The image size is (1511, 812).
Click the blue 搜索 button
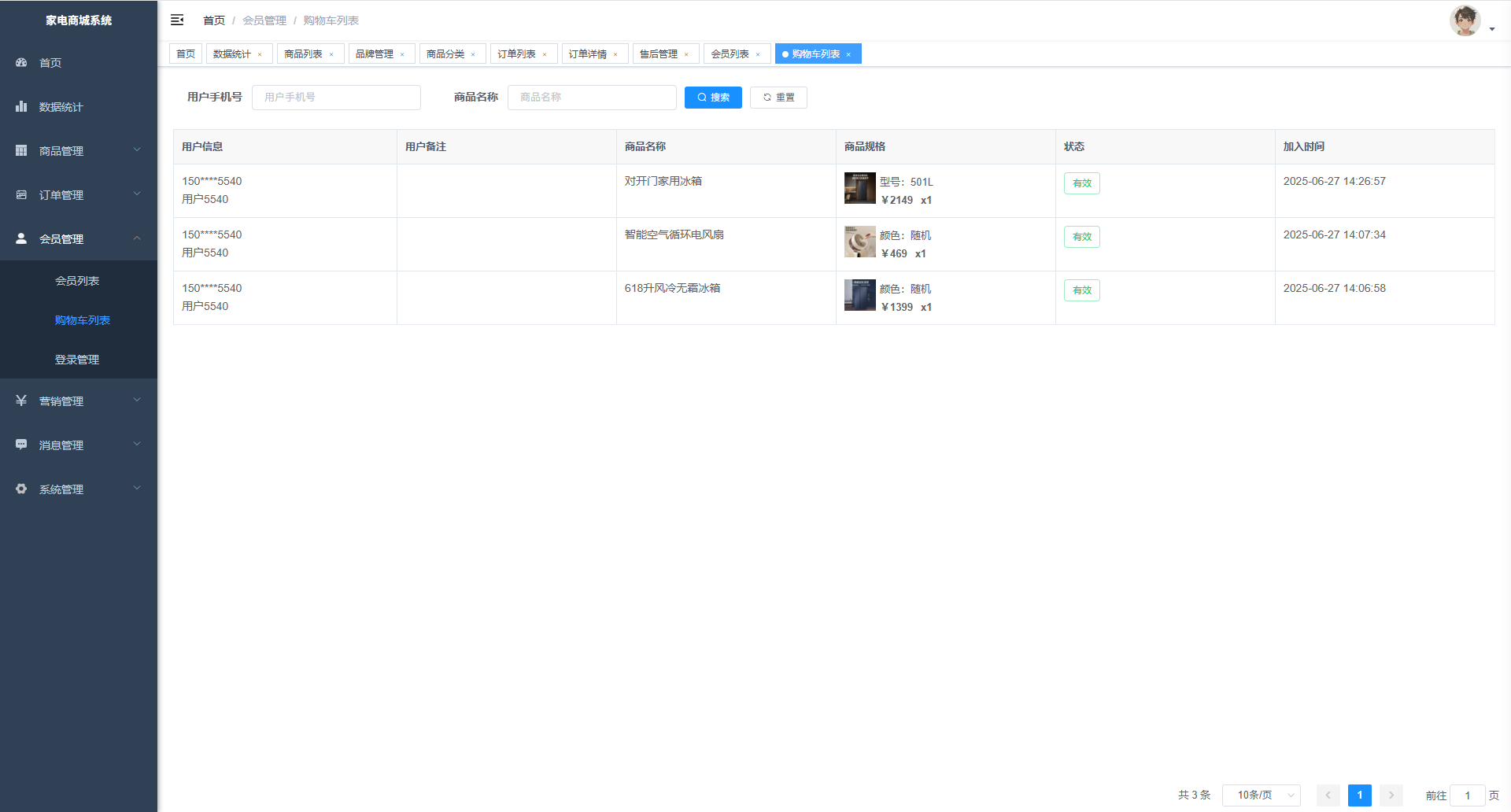pos(713,98)
